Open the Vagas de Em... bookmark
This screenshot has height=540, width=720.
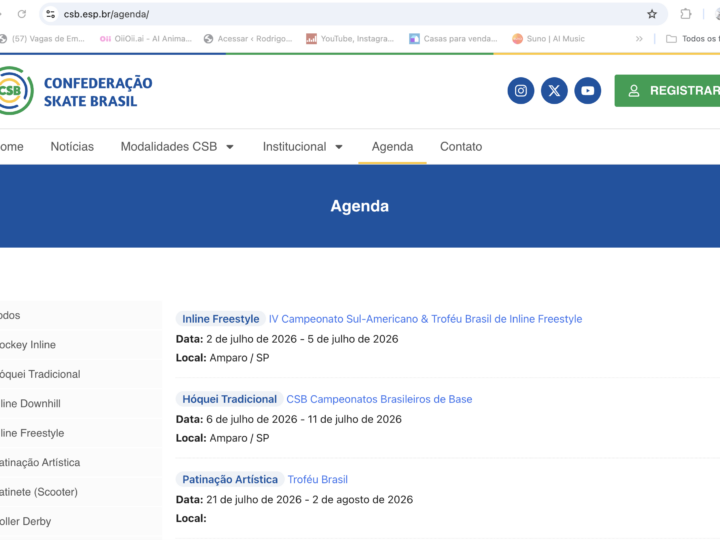click(42, 39)
